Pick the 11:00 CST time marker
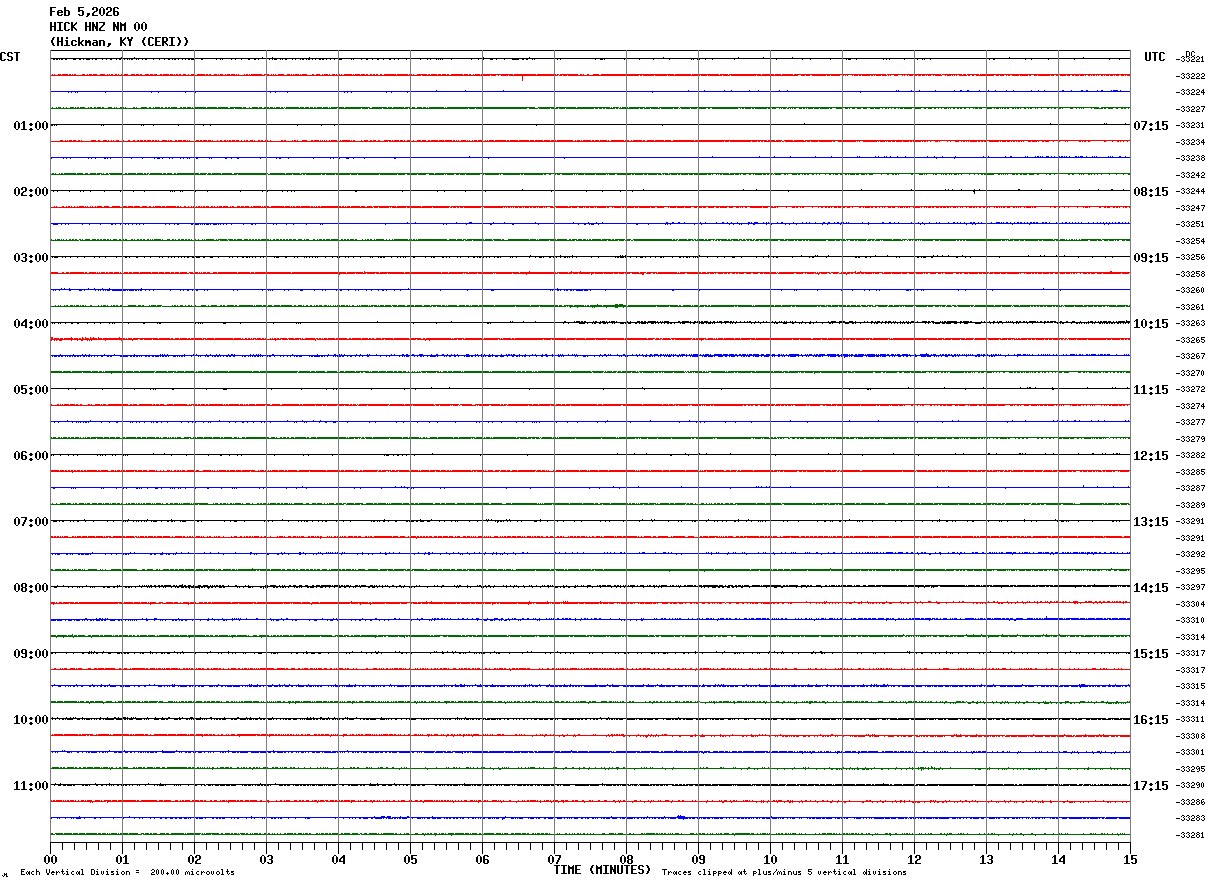 click(30, 786)
